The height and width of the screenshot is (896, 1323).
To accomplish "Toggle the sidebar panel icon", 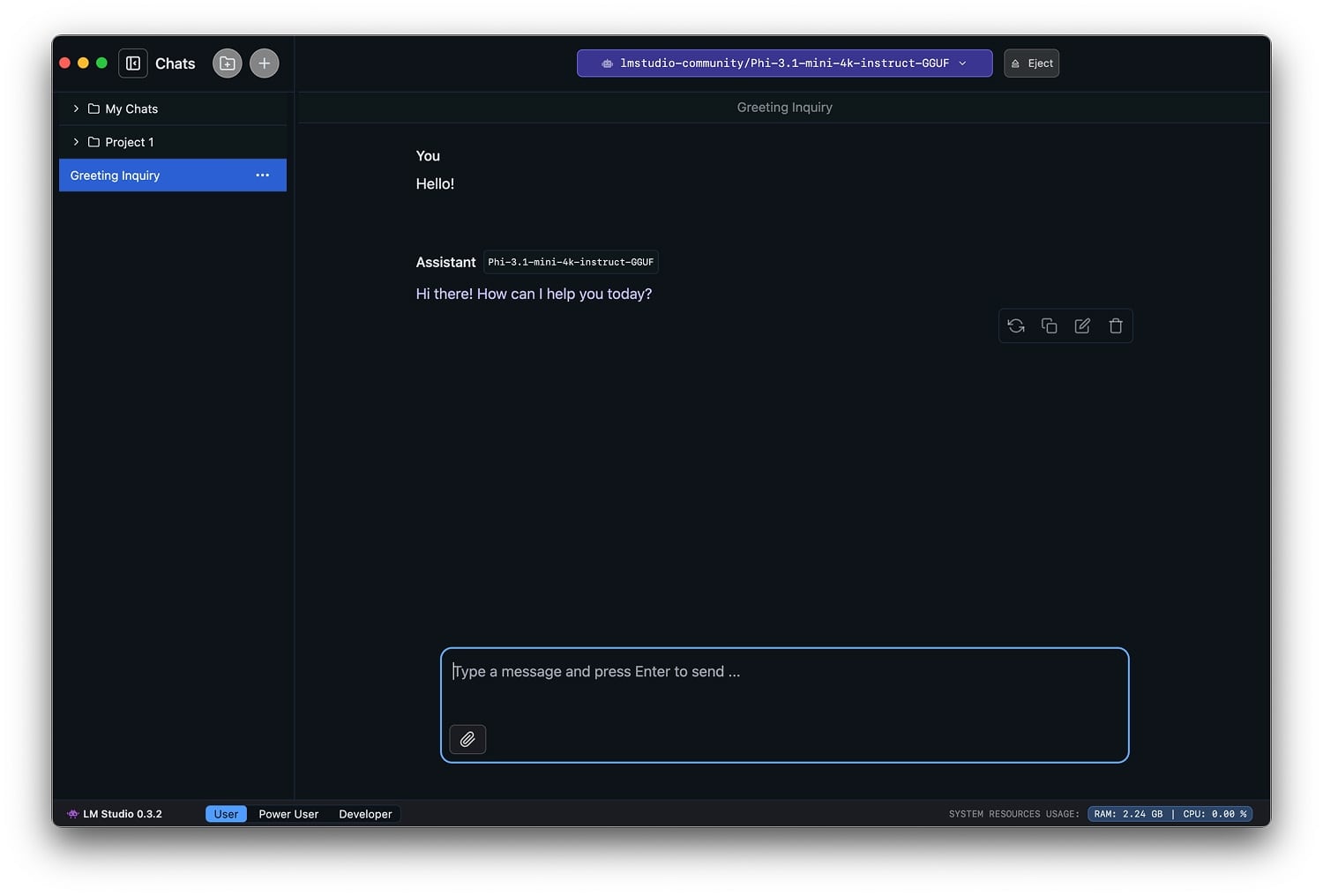I will pos(132,63).
